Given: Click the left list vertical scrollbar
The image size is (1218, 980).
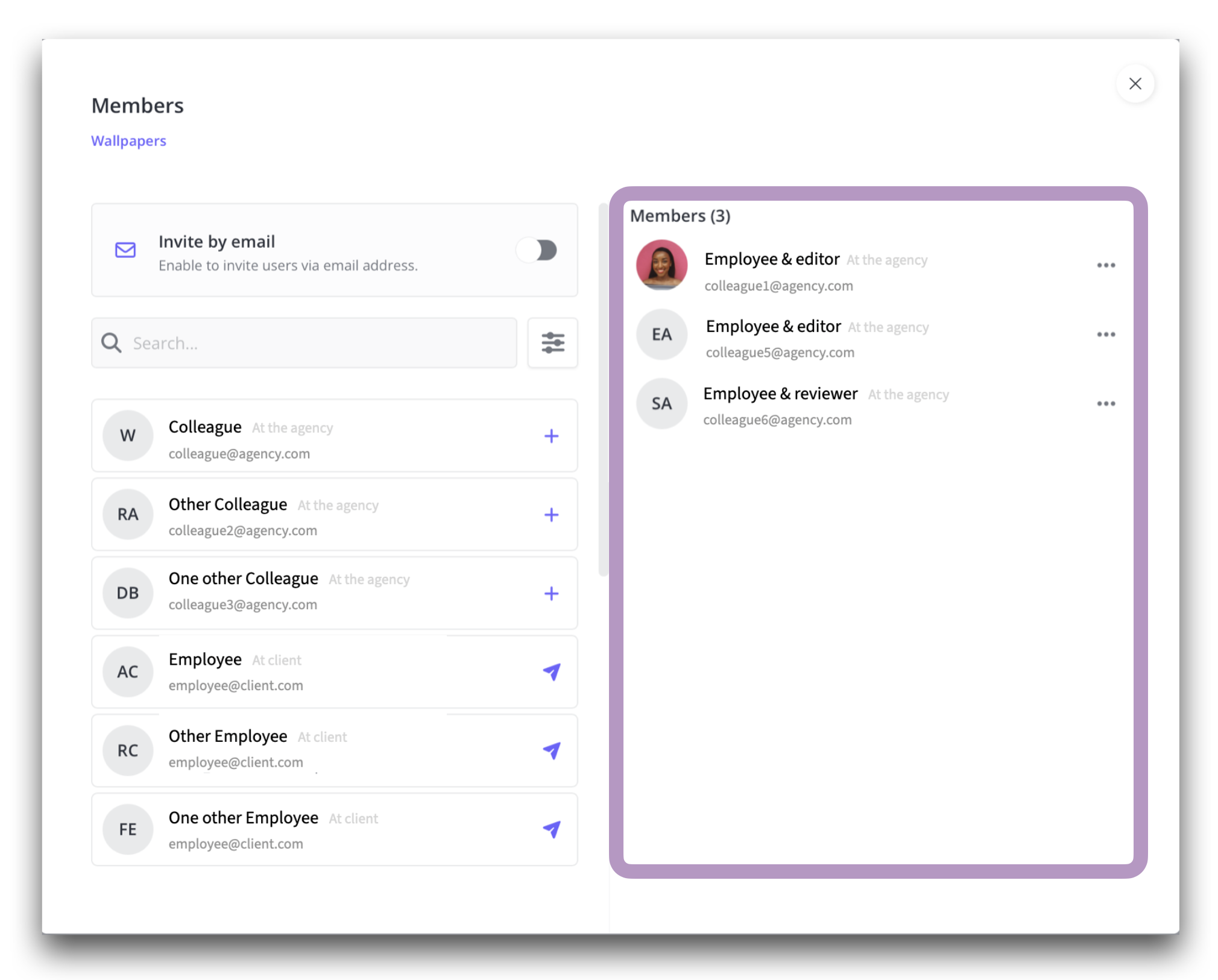Looking at the screenshot, I should click(x=602, y=389).
